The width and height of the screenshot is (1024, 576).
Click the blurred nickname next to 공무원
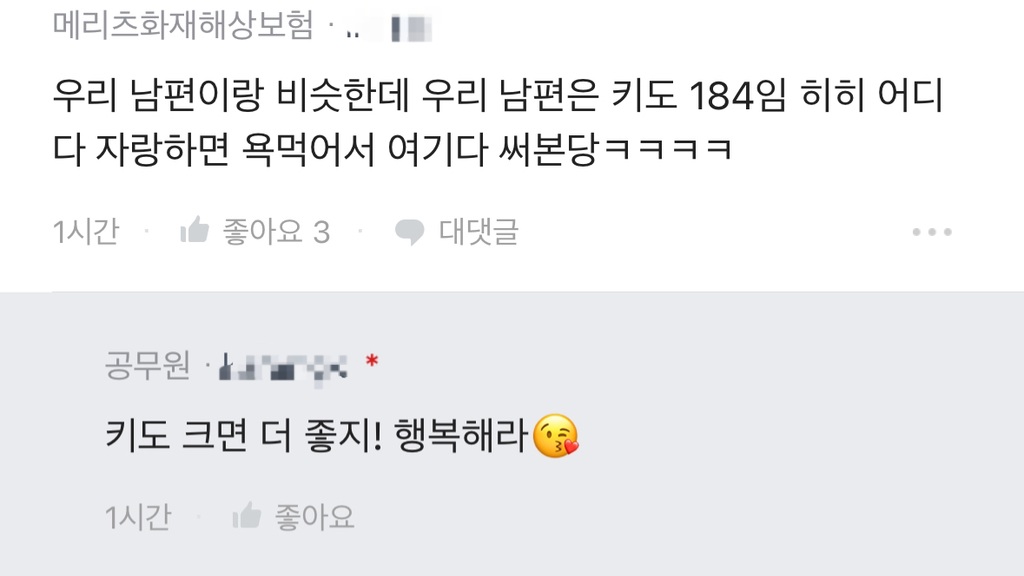pyautogui.click(x=283, y=370)
